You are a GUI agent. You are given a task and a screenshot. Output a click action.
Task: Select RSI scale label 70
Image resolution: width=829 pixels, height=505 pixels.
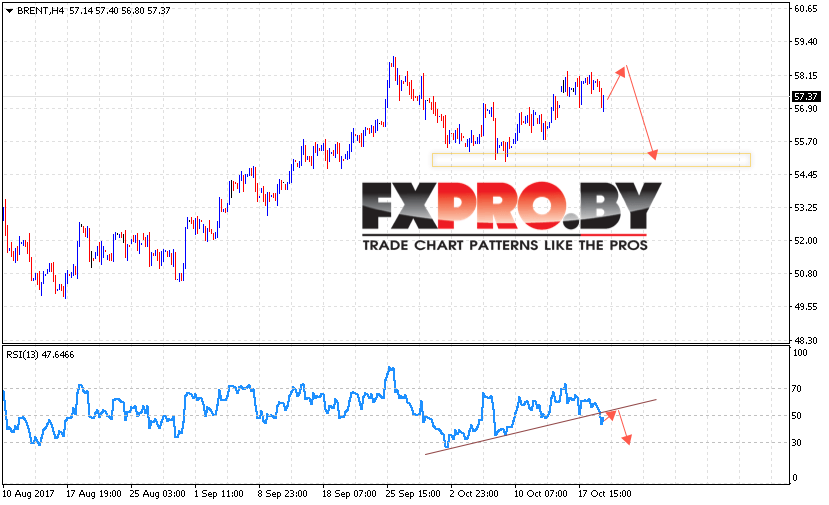click(796, 389)
